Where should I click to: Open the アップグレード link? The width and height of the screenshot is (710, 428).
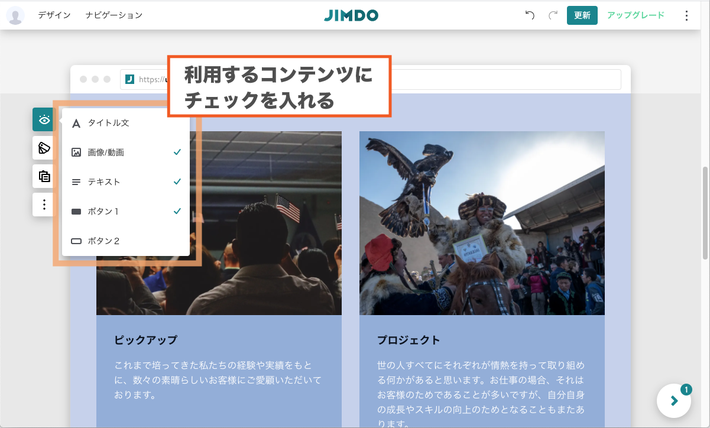pyautogui.click(x=635, y=15)
